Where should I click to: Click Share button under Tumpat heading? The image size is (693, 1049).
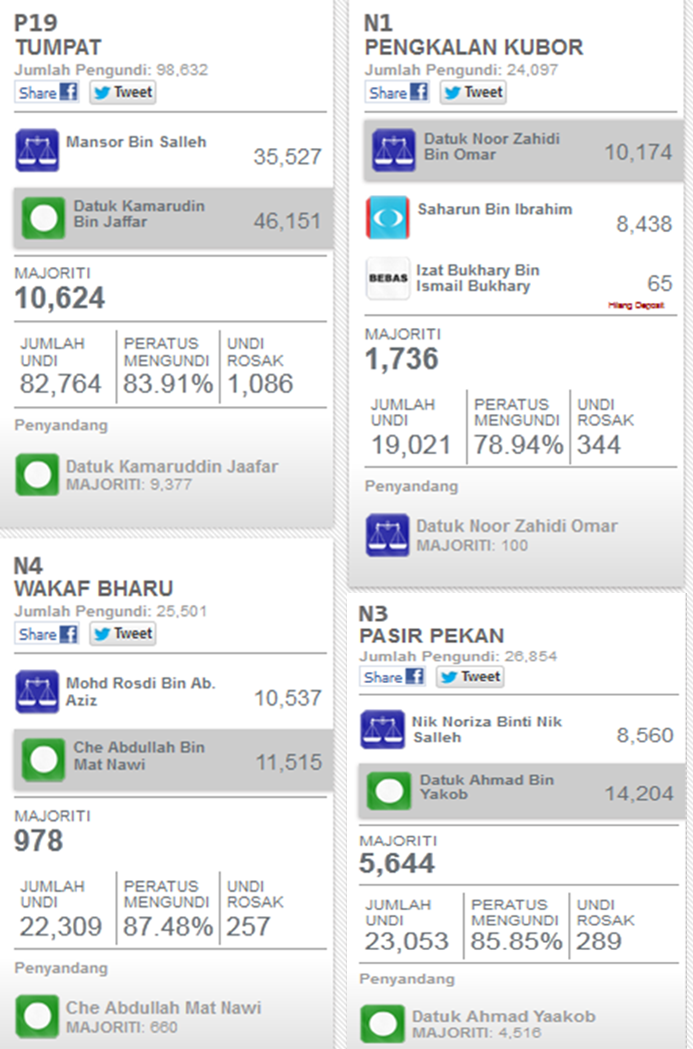pyautogui.click(x=47, y=92)
